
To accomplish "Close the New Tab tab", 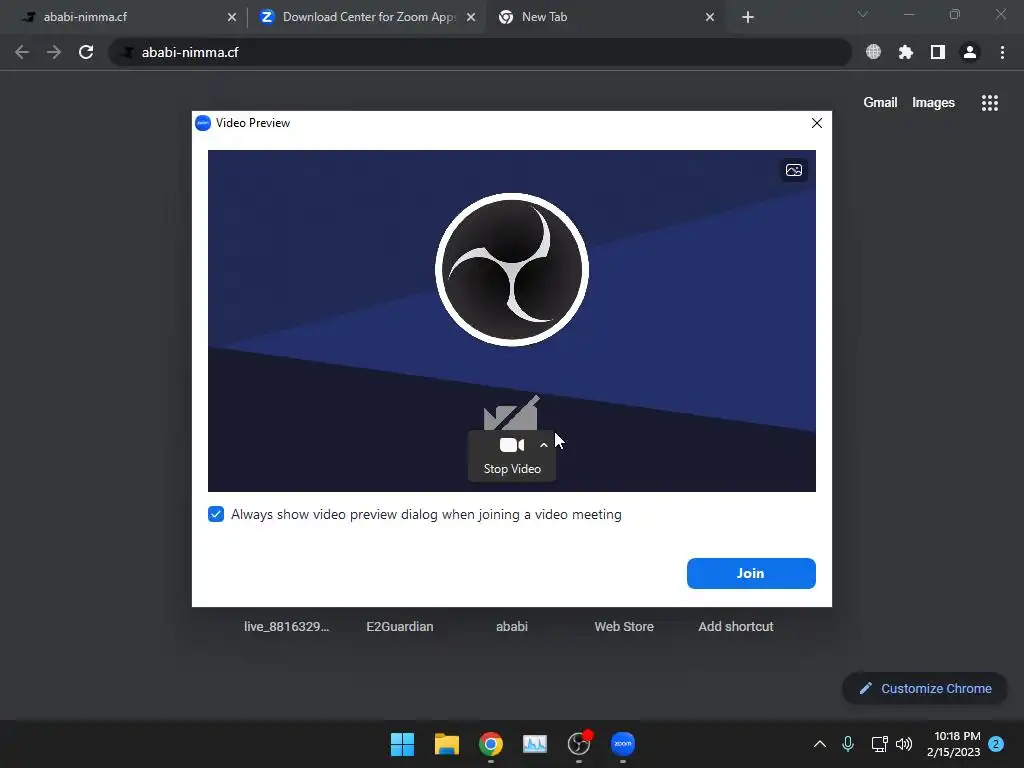I will (x=710, y=17).
